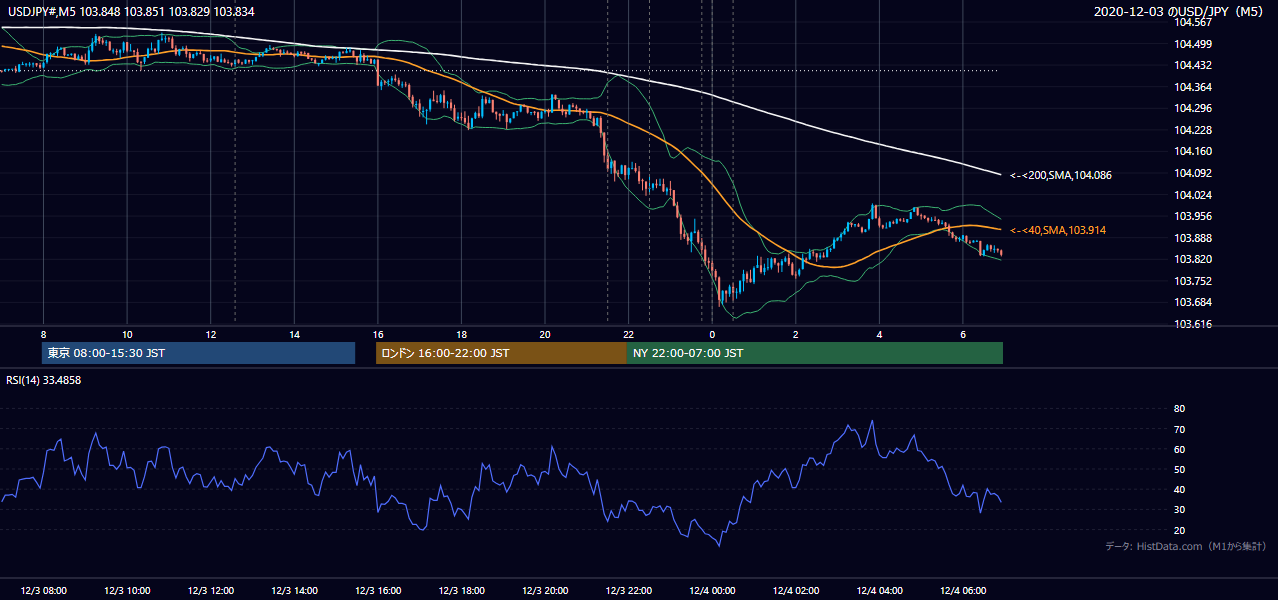
Task: Click RSI scale value 20
Action: click(1180, 530)
